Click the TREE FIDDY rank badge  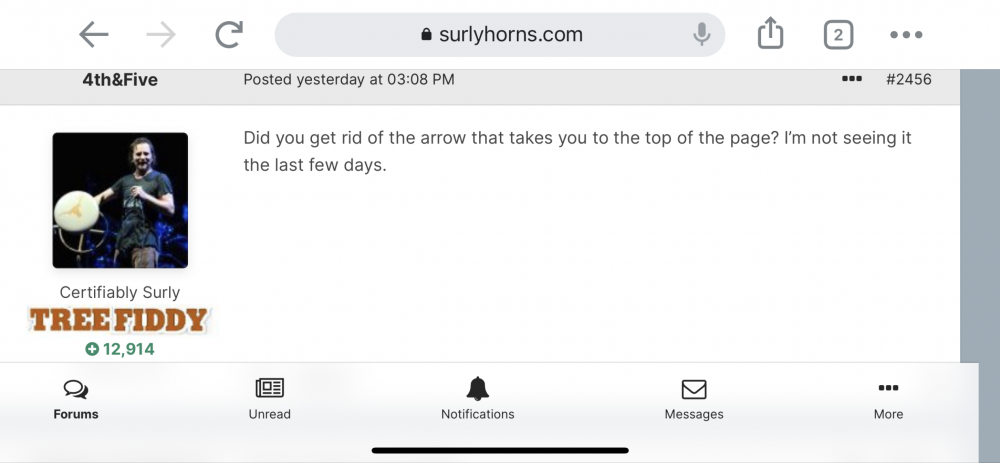[120, 320]
